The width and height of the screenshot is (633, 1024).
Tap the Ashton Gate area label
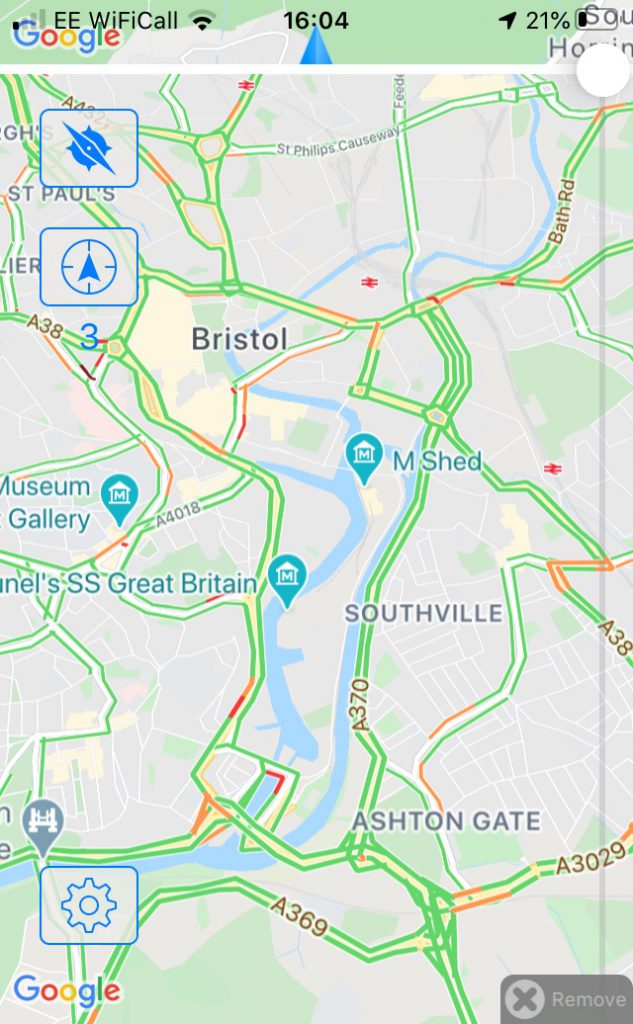pos(447,821)
